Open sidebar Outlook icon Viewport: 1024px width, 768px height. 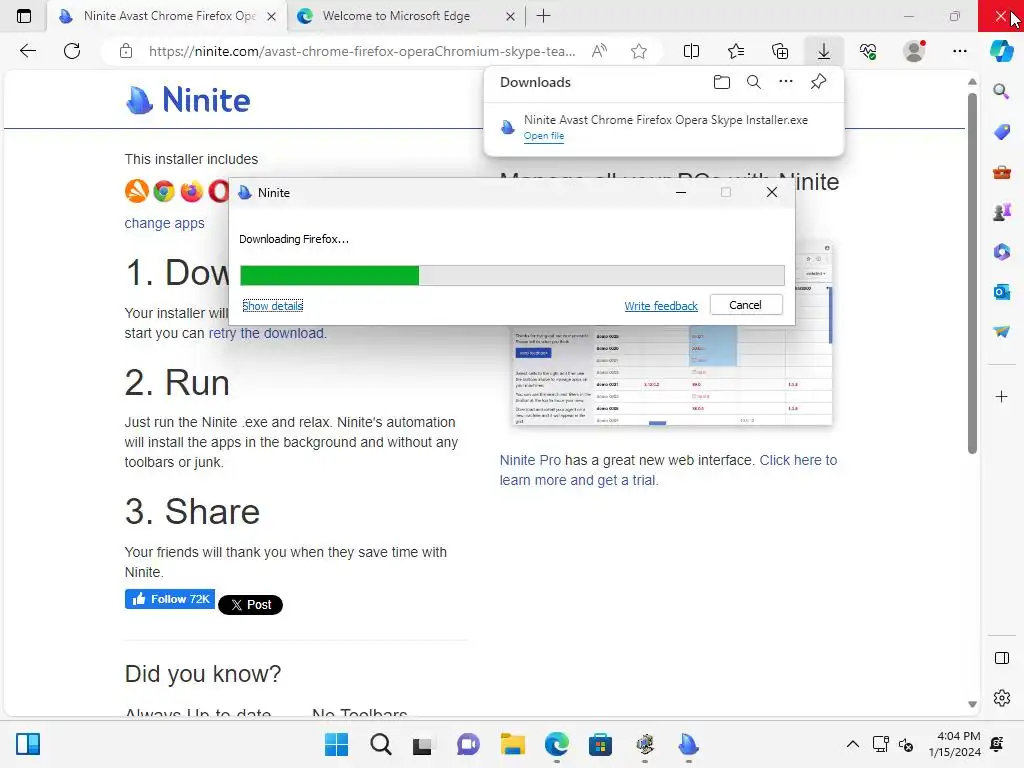pos(1001,292)
